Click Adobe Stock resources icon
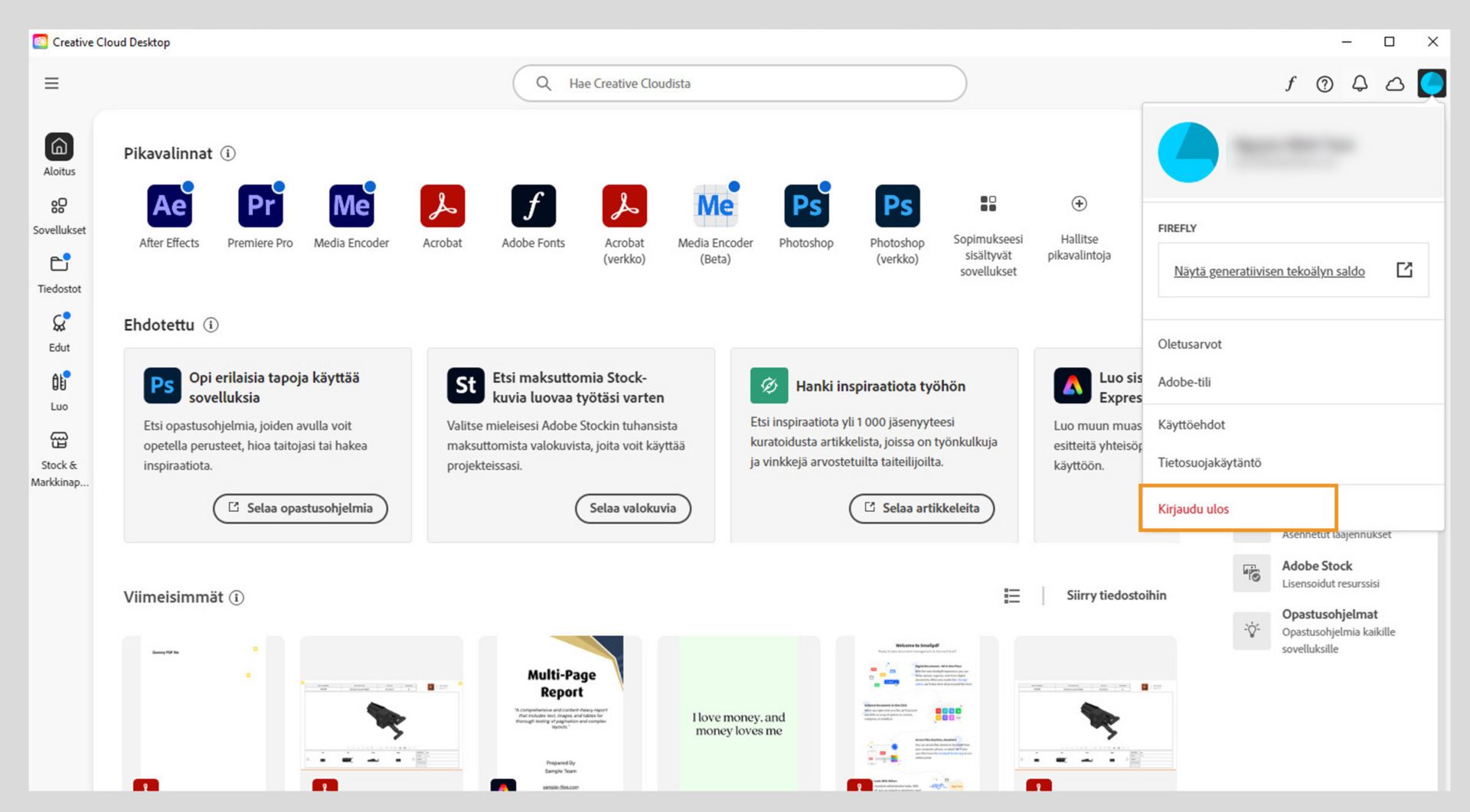Screen dimensions: 1470x812 [1252, 573]
